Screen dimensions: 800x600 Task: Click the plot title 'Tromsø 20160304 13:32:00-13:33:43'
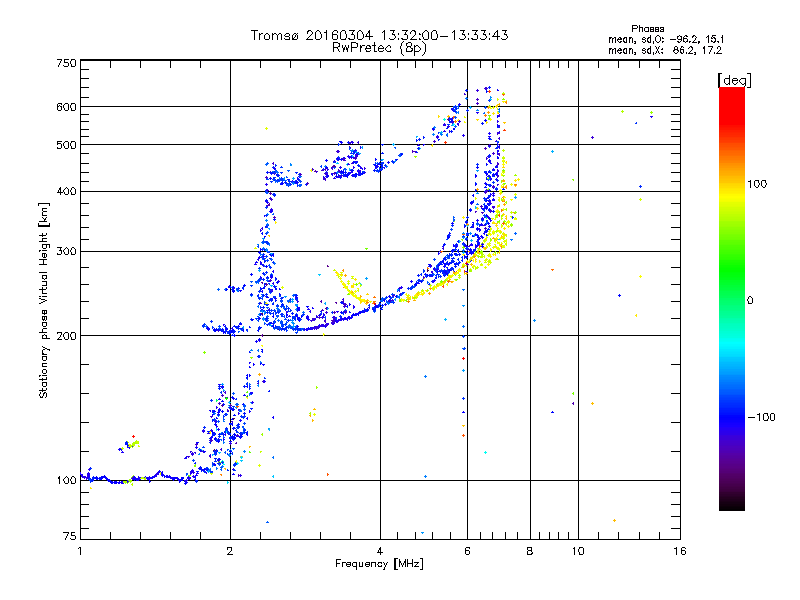pos(379,35)
